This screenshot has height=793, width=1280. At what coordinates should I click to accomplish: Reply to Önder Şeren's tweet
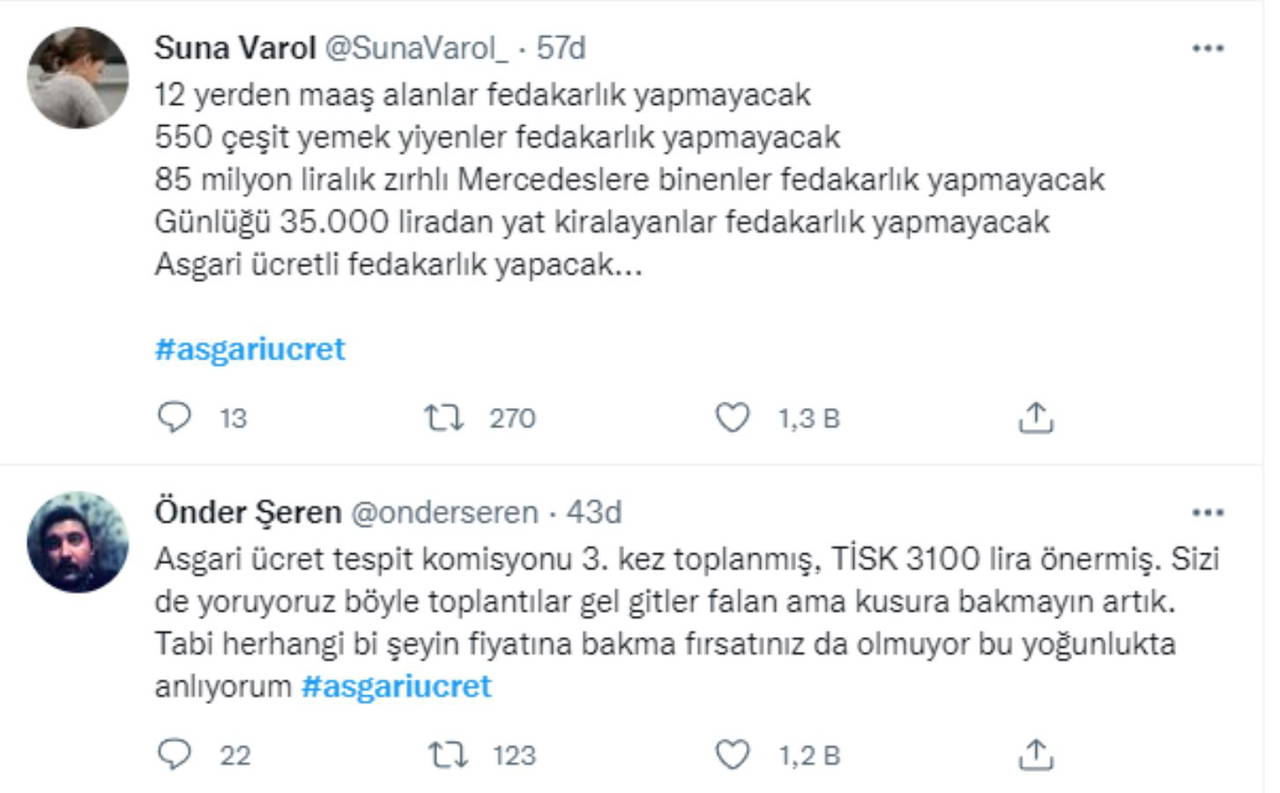point(174,754)
